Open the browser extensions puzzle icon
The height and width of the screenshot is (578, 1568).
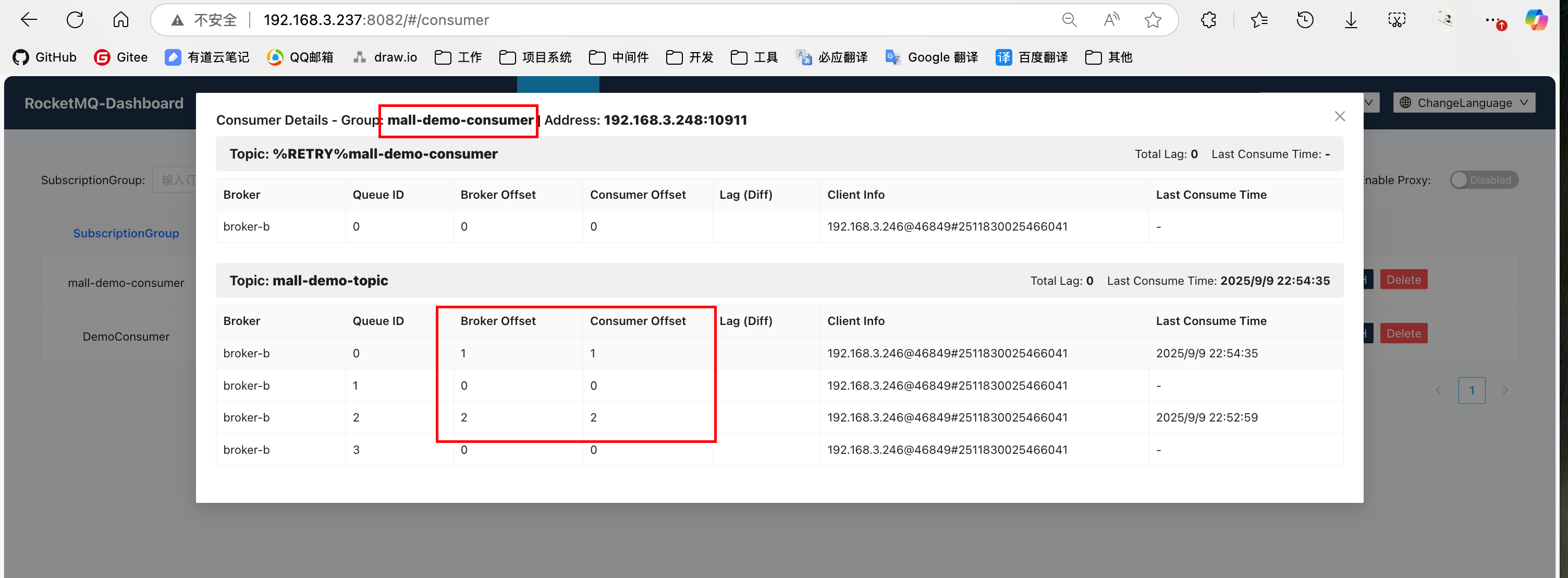coord(1208,20)
